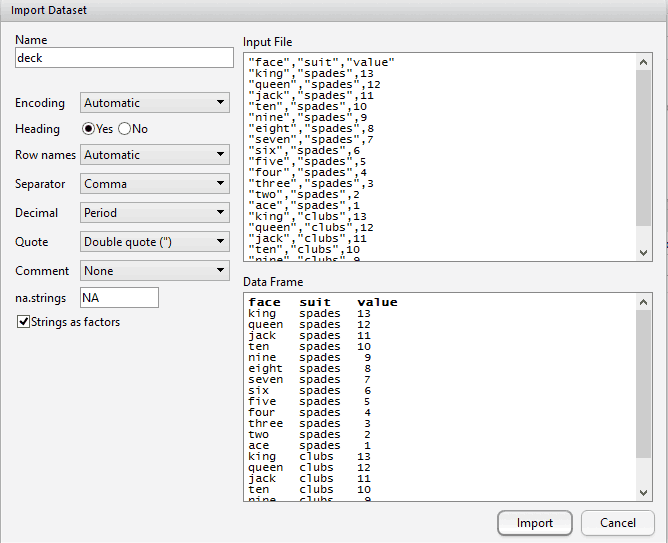Click the "seven","spades",7 line in Input File

click(311, 139)
